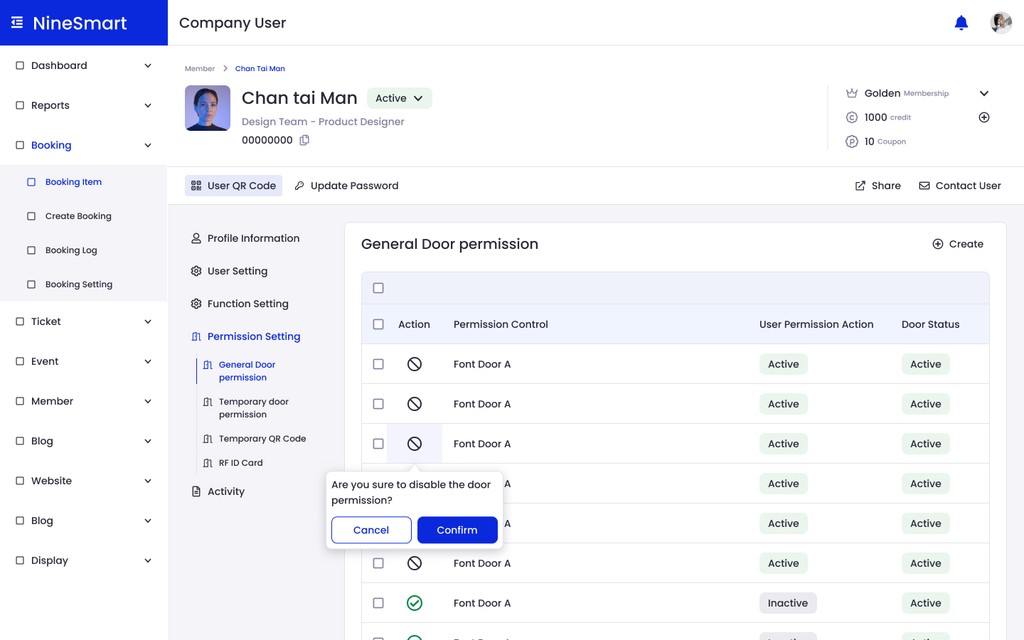The width and height of the screenshot is (1024, 640).
Task: Click the Inactive status badge
Action: pyautogui.click(x=788, y=603)
